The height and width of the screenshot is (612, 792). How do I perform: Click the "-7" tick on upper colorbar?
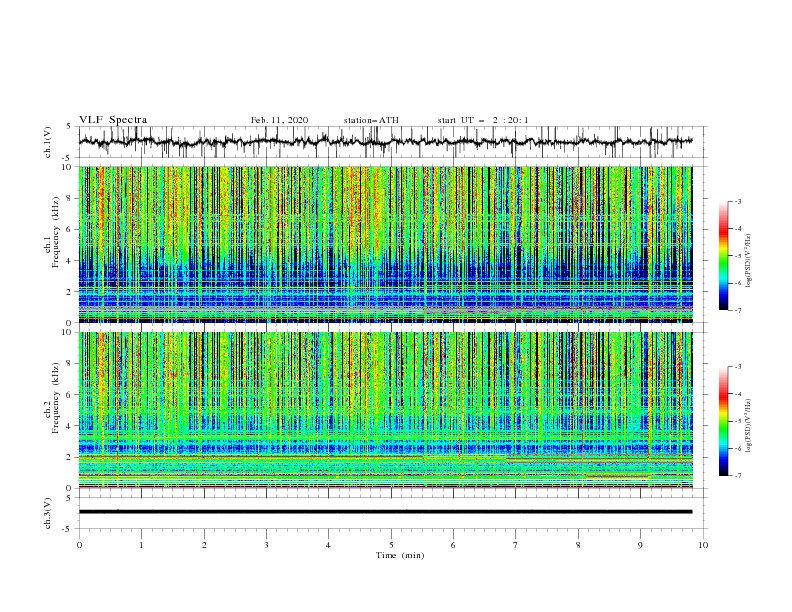pyautogui.click(x=738, y=310)
